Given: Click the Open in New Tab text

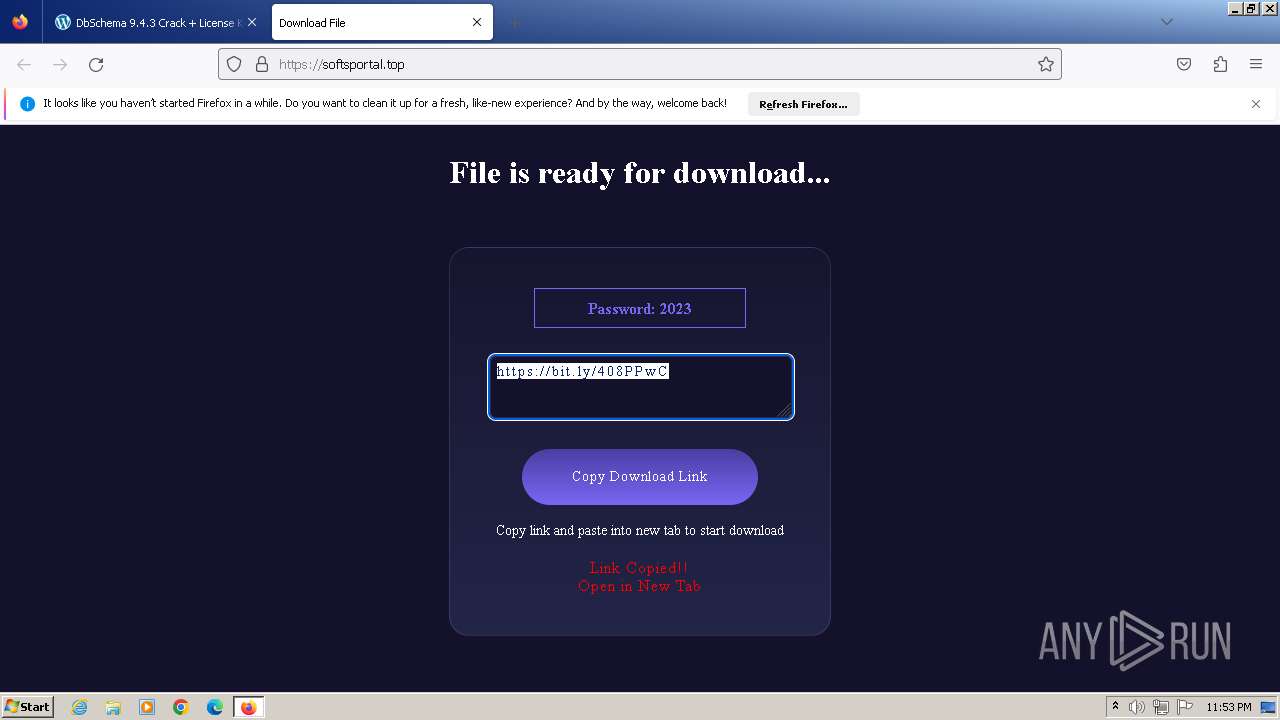Looking at the screenshot, I should tap(639, 586).
